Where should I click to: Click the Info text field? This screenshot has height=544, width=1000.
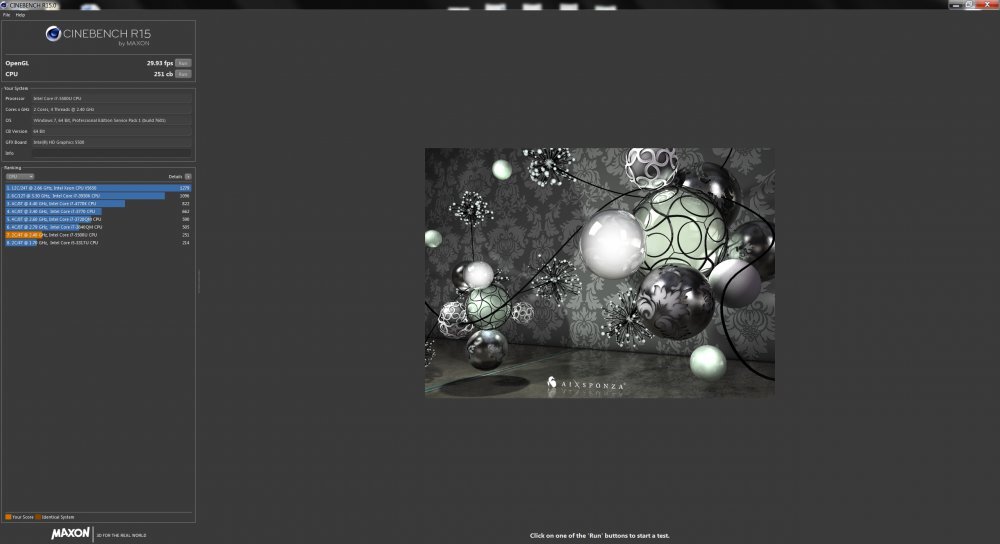(x=110, y=153)
